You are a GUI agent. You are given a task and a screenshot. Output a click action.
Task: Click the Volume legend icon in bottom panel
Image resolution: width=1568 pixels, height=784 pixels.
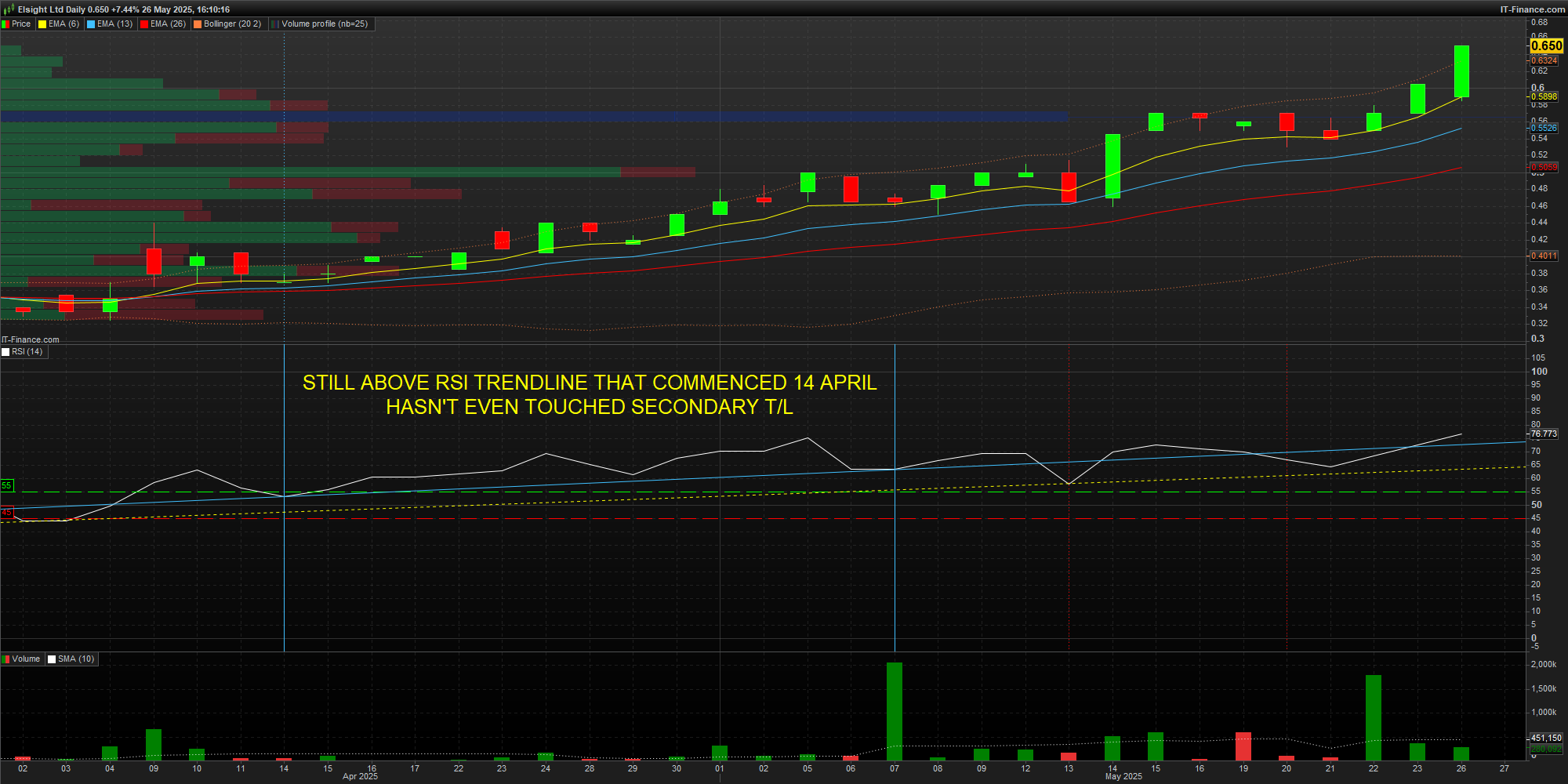[5, 659]
